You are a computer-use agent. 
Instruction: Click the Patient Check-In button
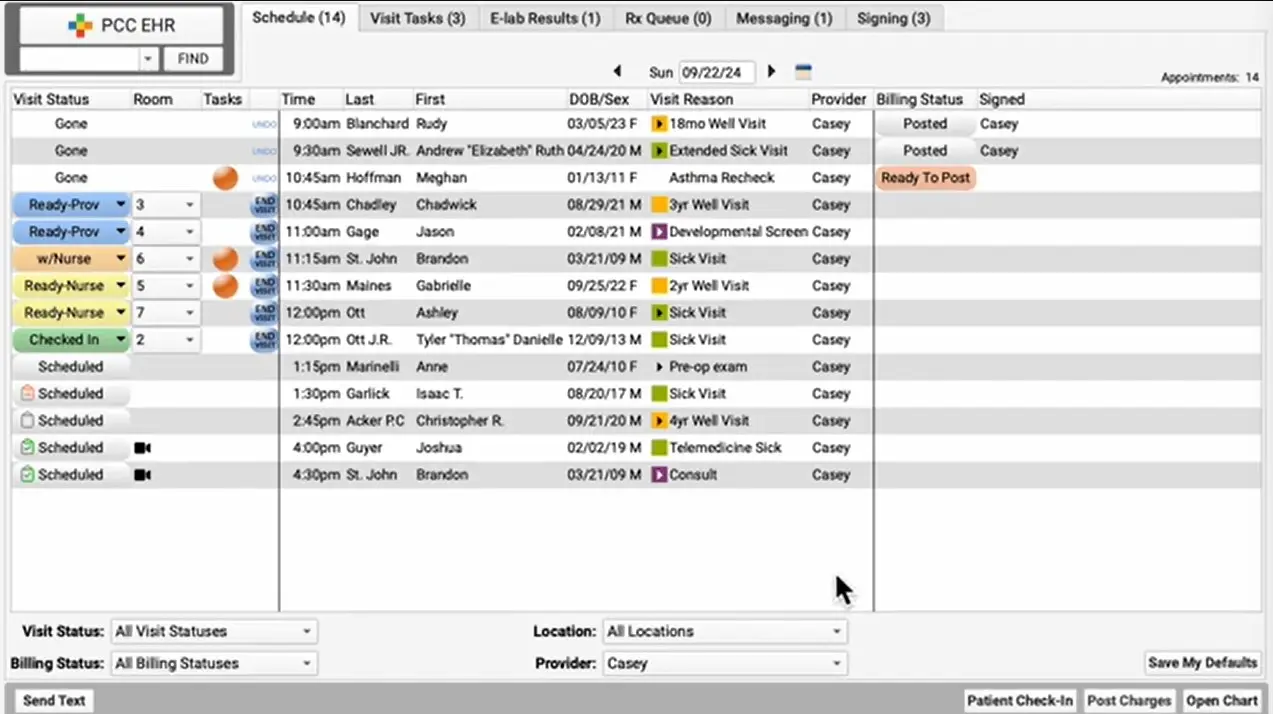(1019, 700)
